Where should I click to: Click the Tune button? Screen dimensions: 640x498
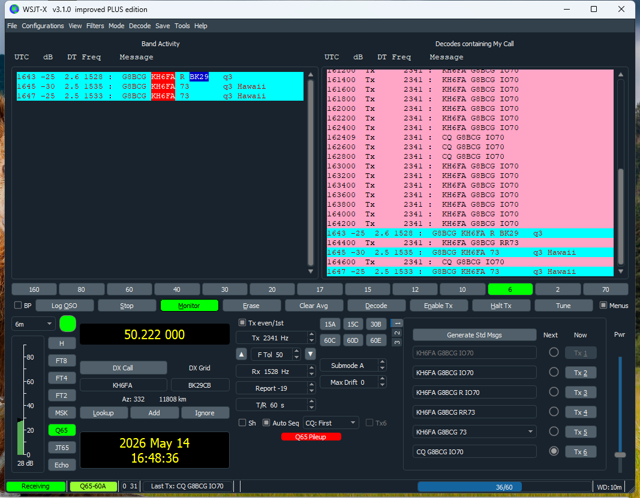[563, 305]
